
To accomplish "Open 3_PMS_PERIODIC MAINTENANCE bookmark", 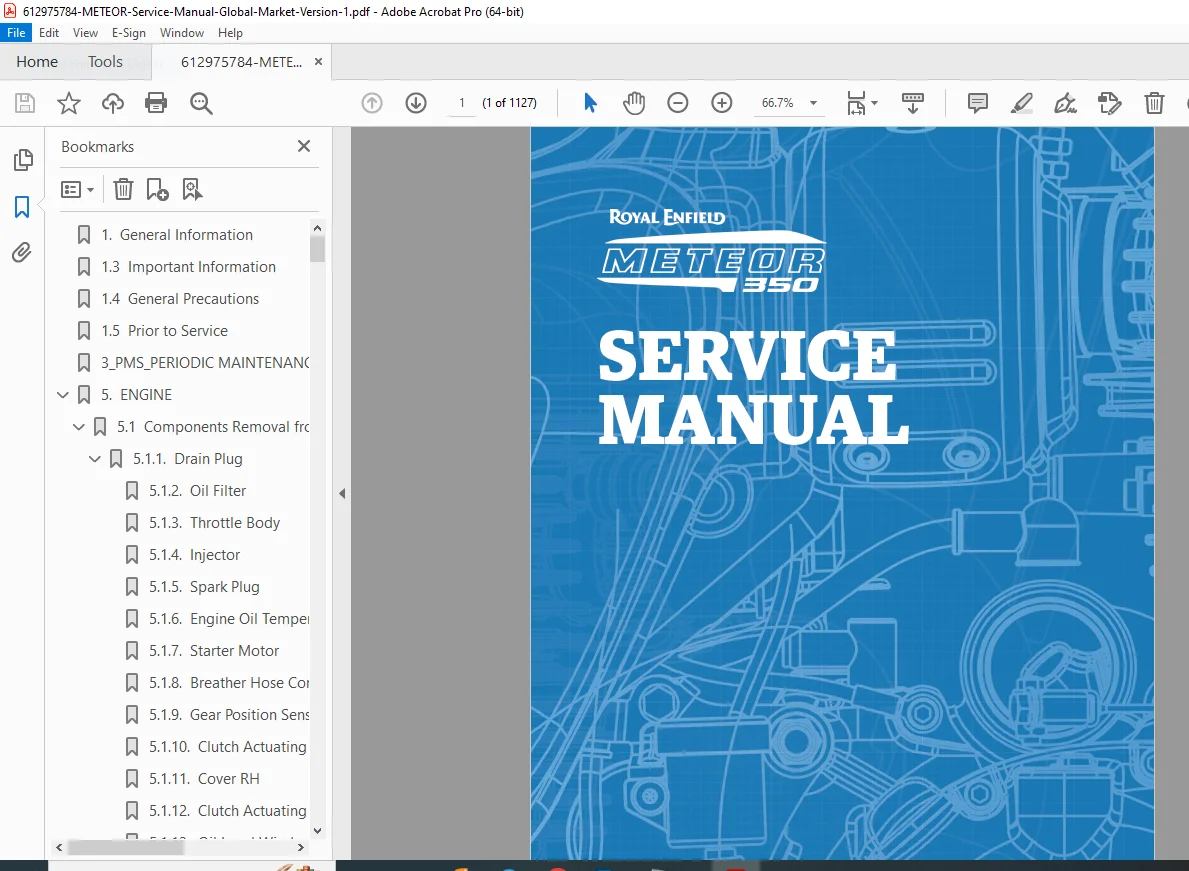I will [x=205, y=362].
